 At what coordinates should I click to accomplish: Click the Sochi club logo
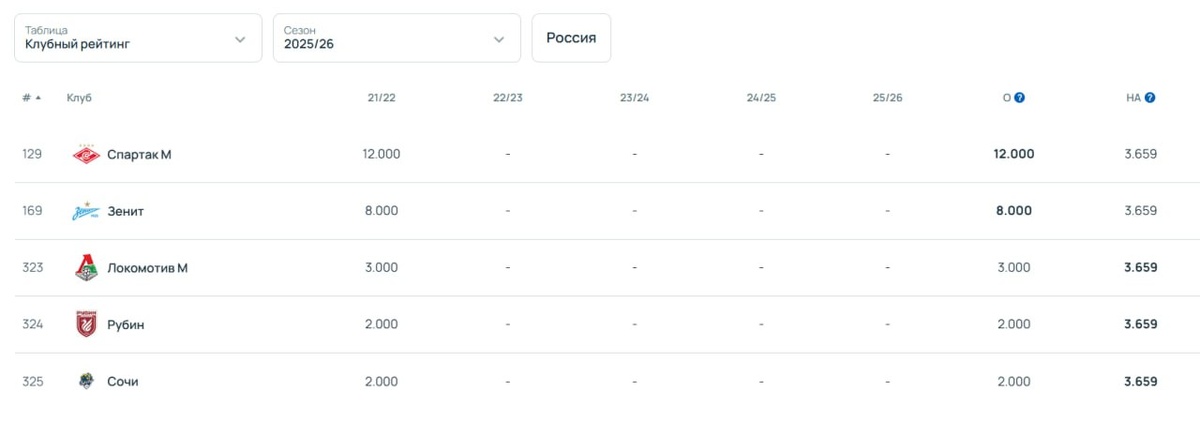pos(86,381)
